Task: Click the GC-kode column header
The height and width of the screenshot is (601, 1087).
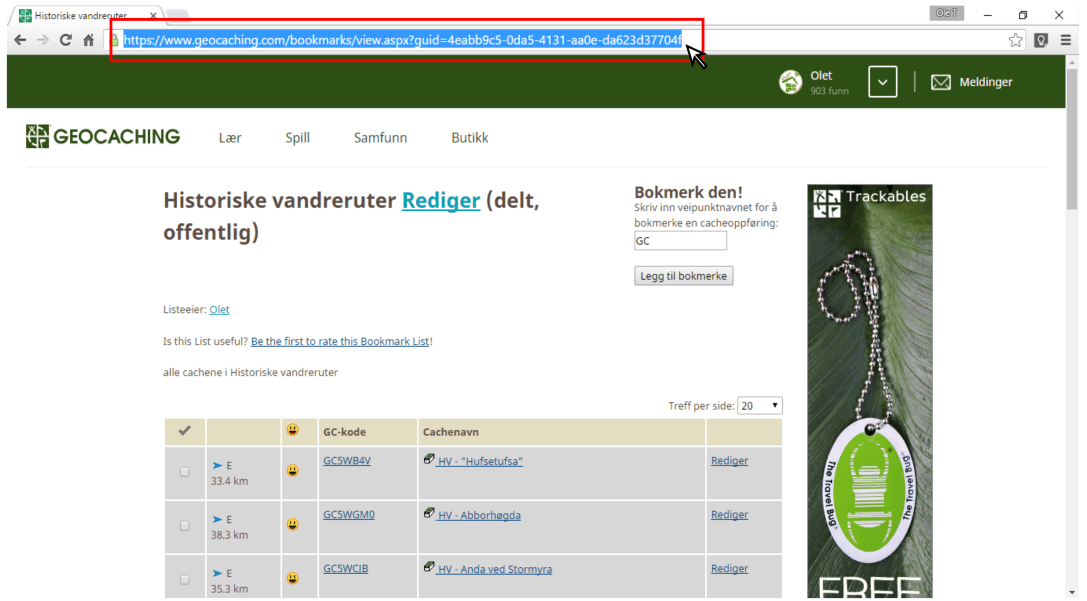Action: [344, 432]
